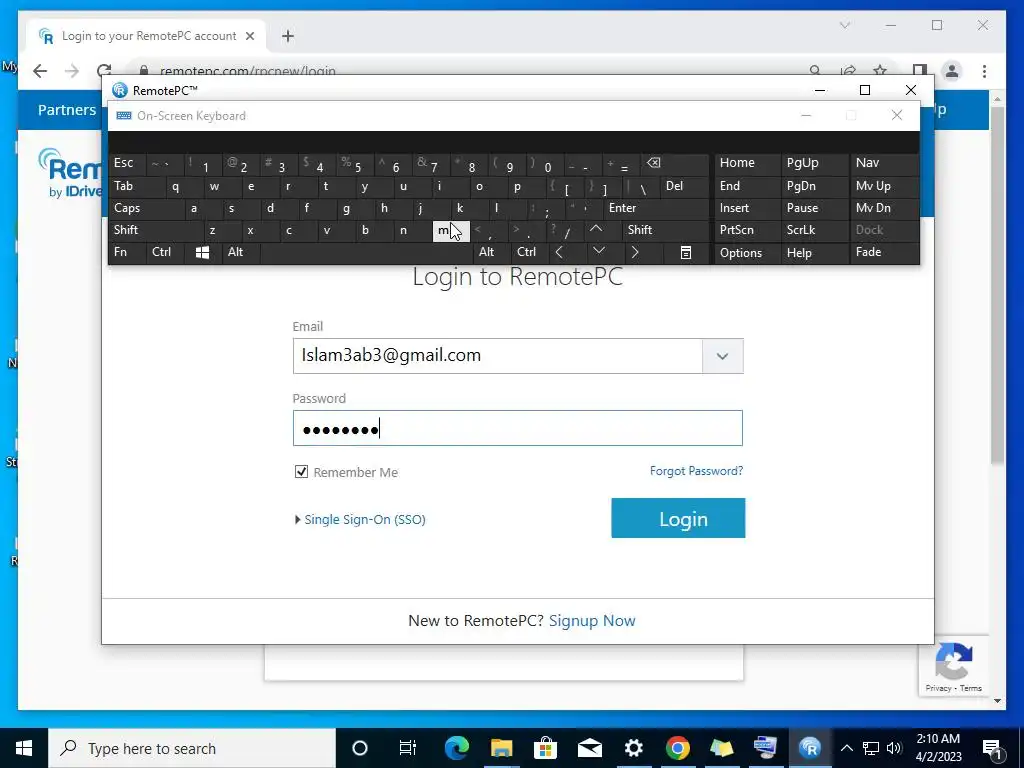
Task: Click Options key on the on-screen keyboard
Action: click(747, 253)
